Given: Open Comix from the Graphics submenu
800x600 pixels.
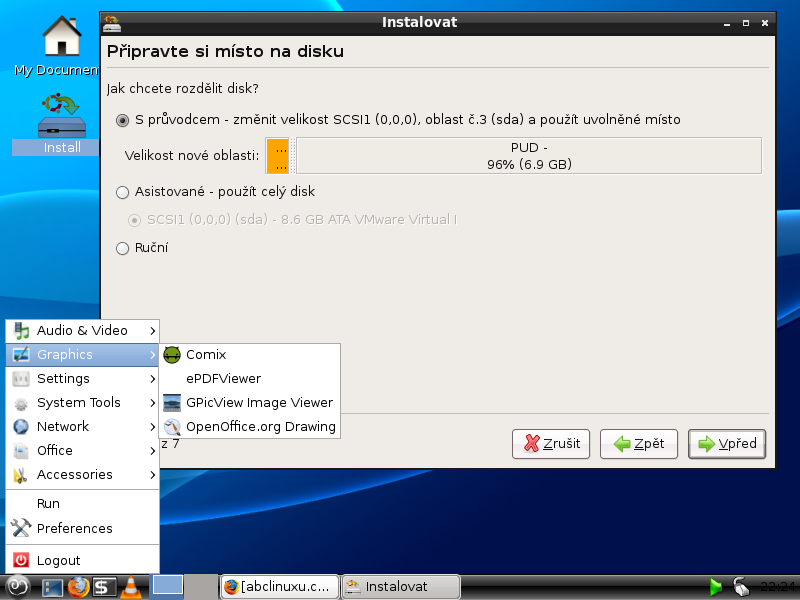Looking at the screenshot, I should [250, 355].
